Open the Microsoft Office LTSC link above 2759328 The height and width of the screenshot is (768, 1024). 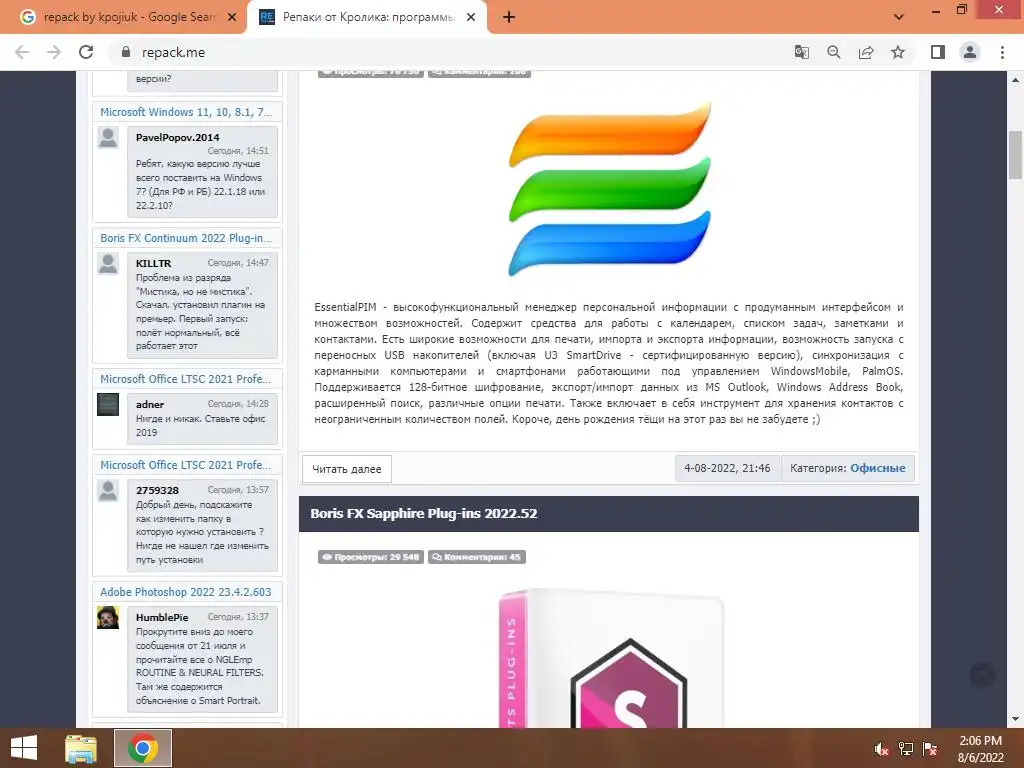tap(185, 465)
